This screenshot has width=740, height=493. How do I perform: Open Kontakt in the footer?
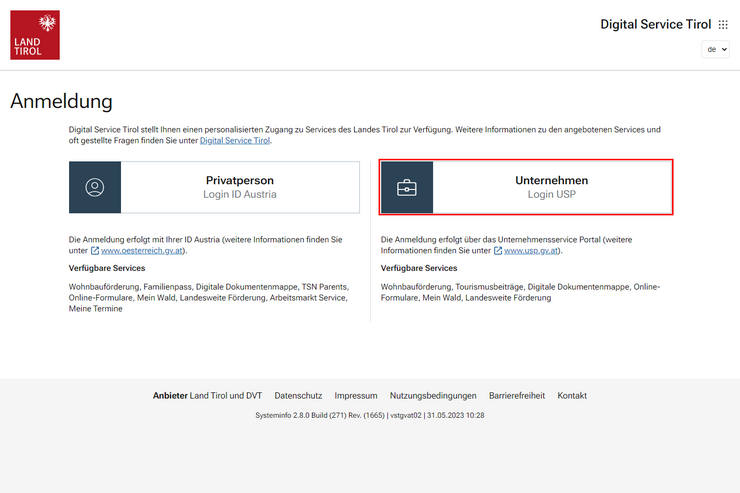tap(572, 396)
